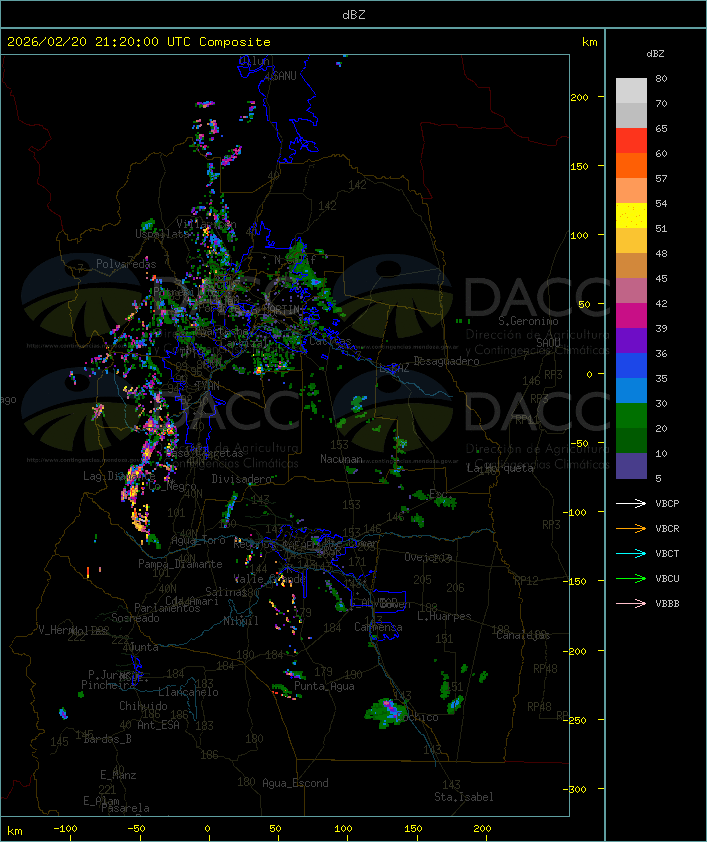Click the pink VBBB arrow icon
The image size is (707, 842).
tap(631, 604)
